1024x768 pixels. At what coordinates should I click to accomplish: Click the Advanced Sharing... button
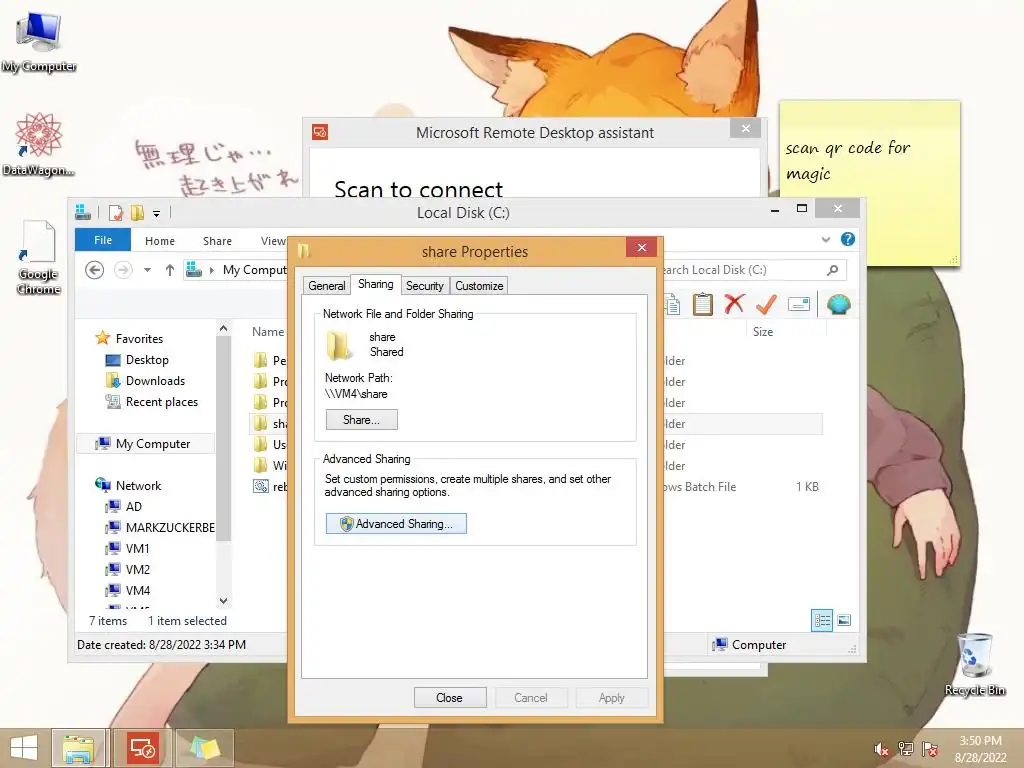tap(396, 523)
